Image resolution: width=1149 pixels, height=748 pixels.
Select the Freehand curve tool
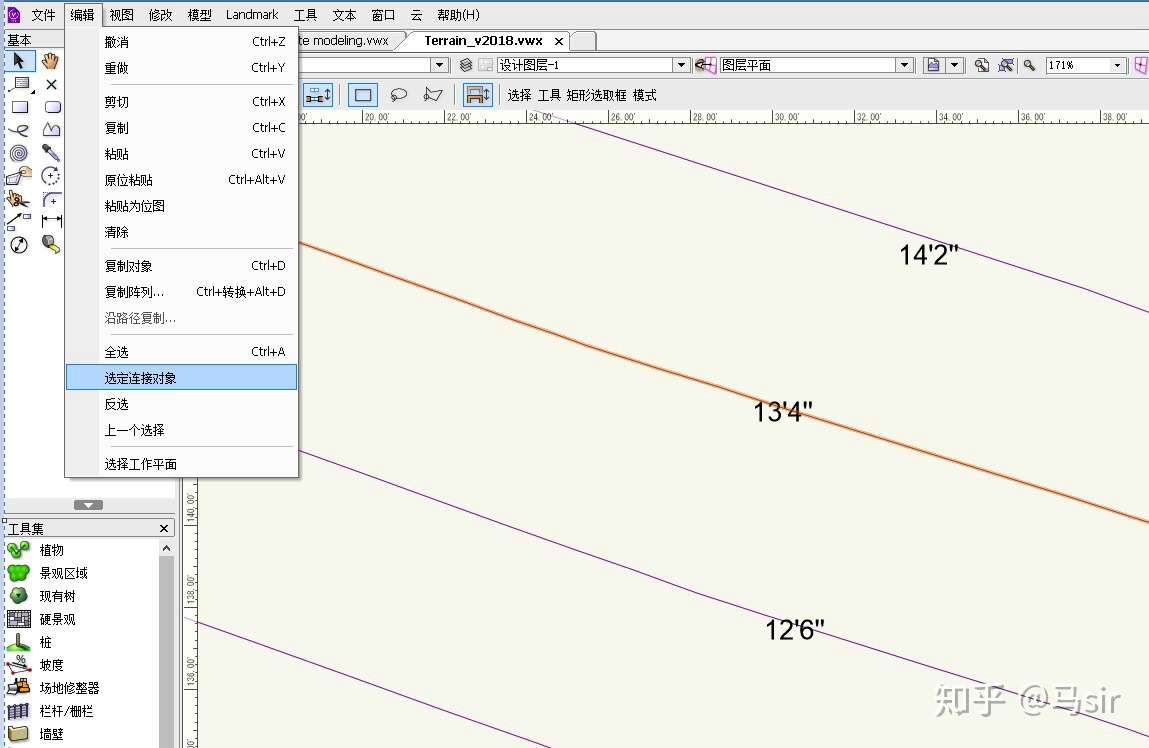pos(19,130)
